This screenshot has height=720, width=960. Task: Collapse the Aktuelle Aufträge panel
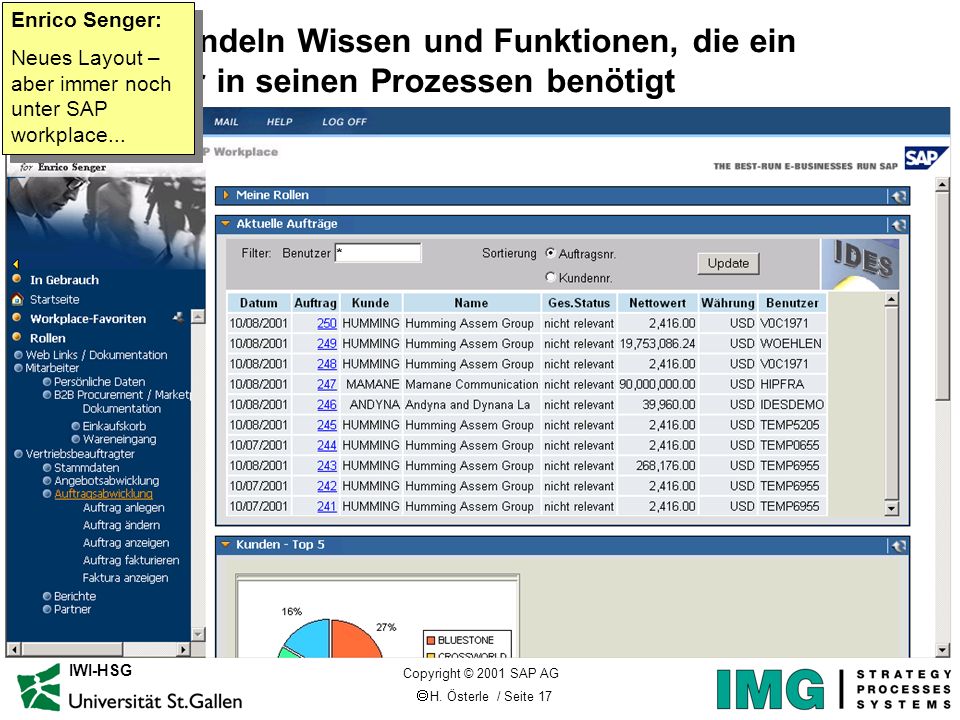pos(225,224)
